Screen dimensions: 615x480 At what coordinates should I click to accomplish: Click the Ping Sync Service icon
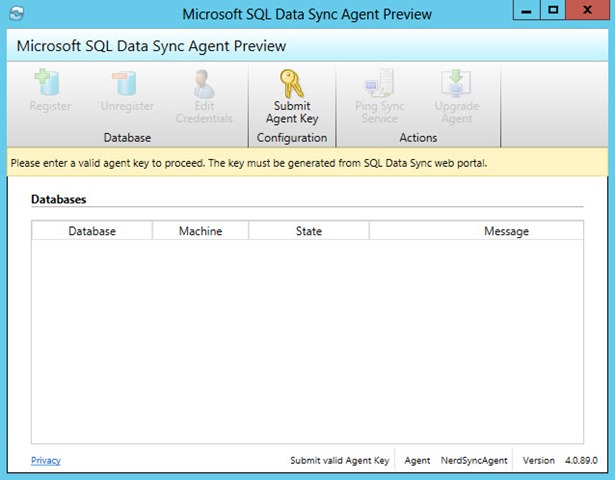378,83
